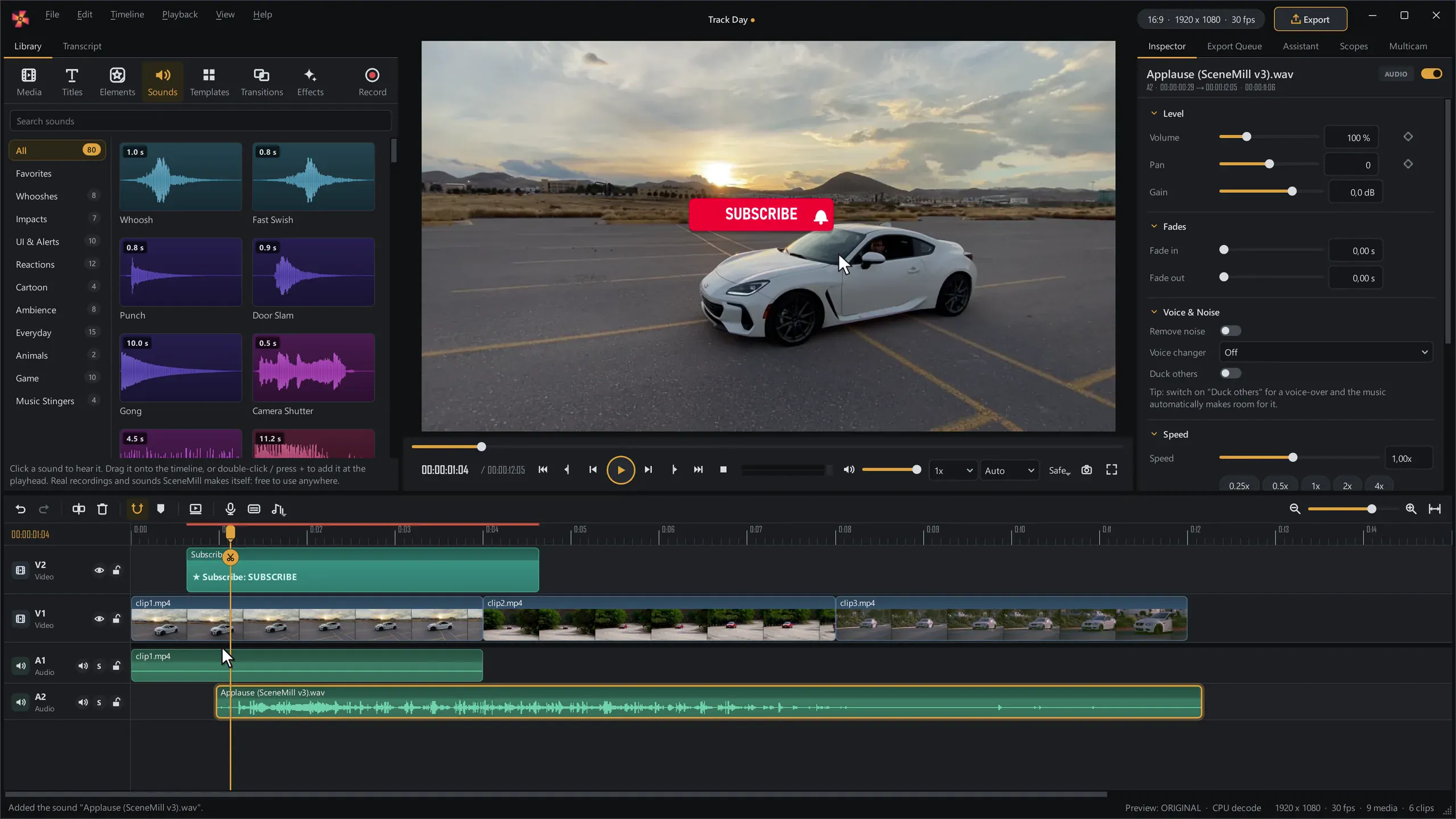The image size is (1456, 819).
Task: Solo the A2 audio track
Action: [x=99, y=702]
